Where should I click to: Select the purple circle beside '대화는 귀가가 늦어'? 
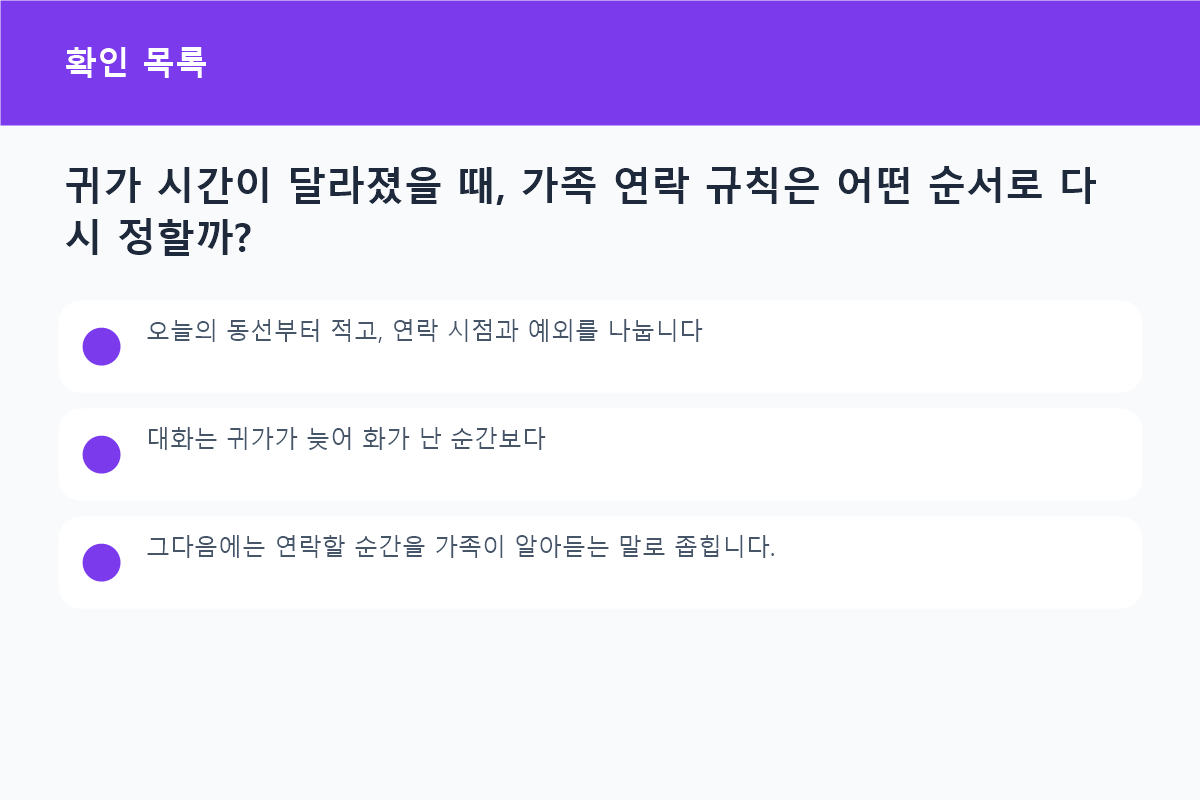click(x=101, y=455)
